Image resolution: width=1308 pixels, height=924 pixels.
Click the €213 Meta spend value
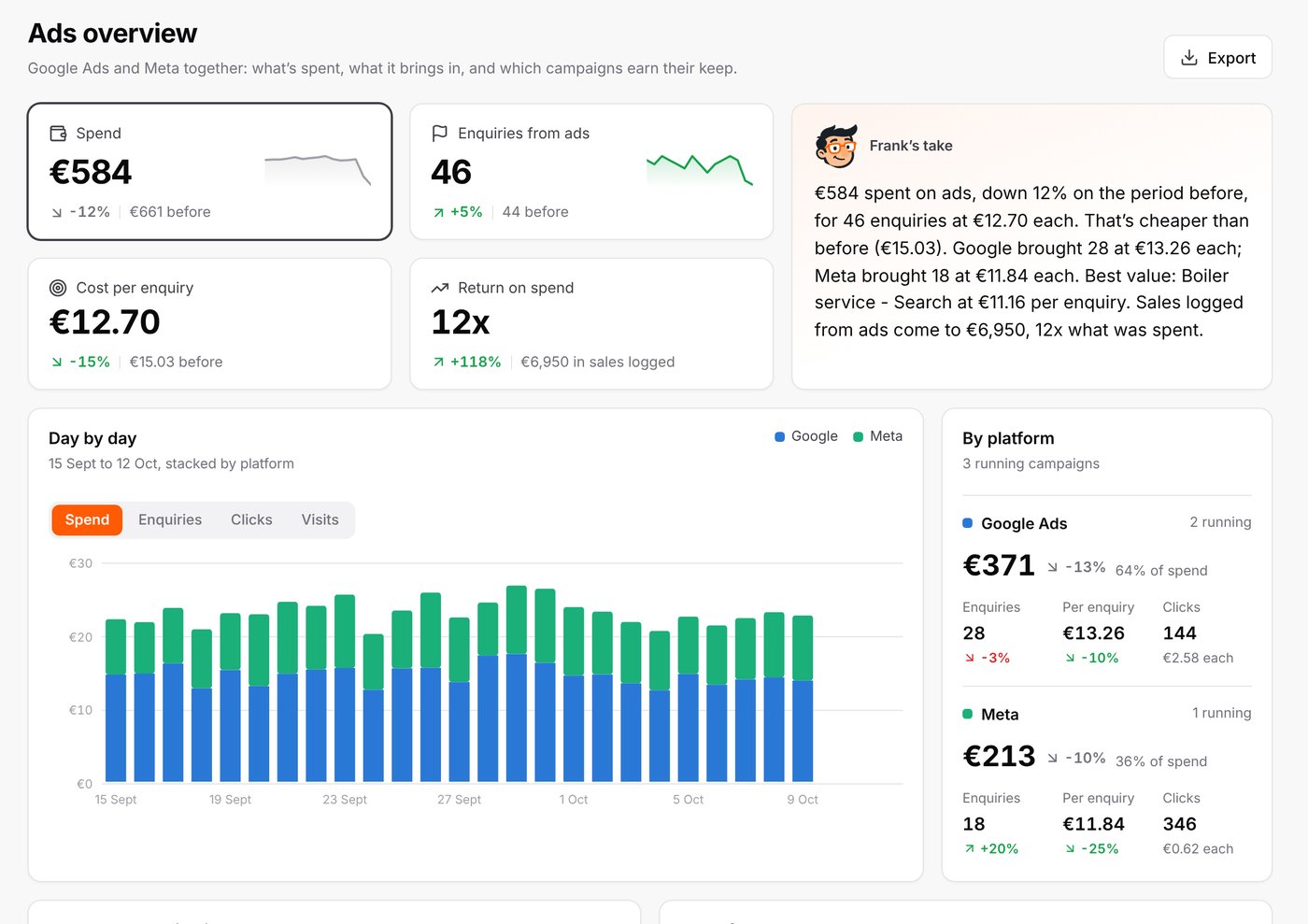[999, 756]
